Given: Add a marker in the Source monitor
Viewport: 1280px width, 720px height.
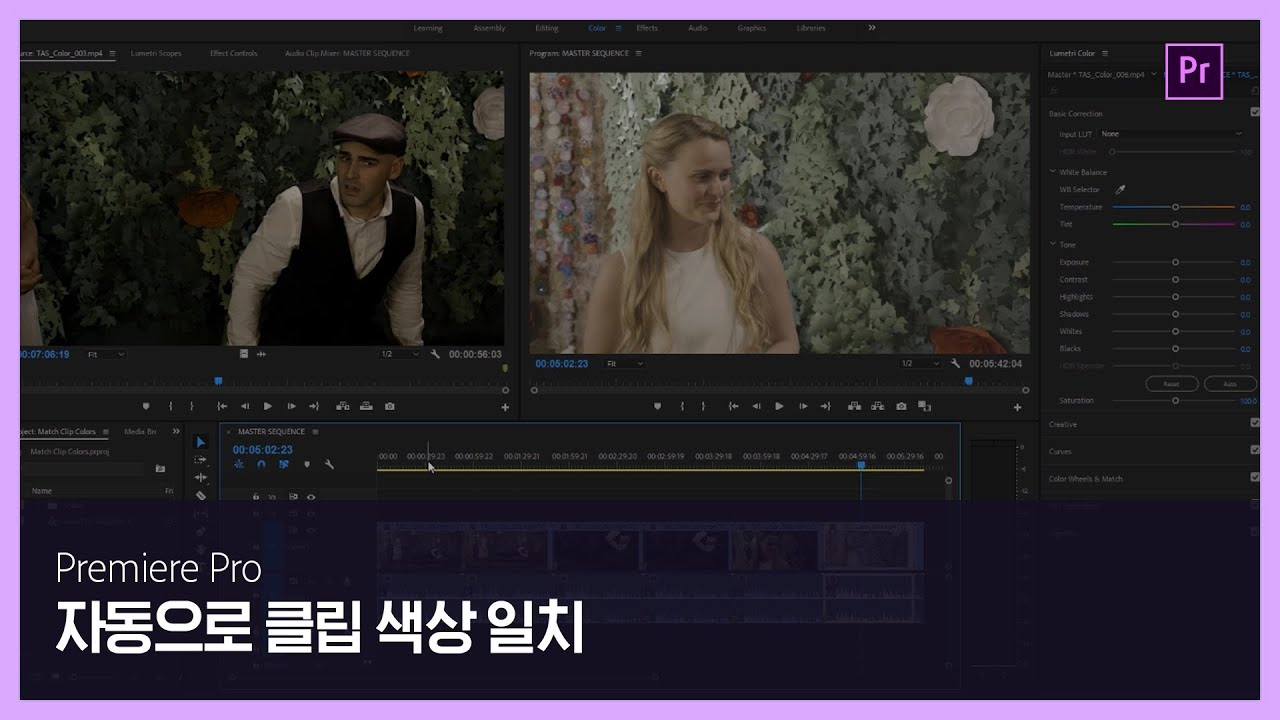Looking at the screenshot, I should [146, 406].
